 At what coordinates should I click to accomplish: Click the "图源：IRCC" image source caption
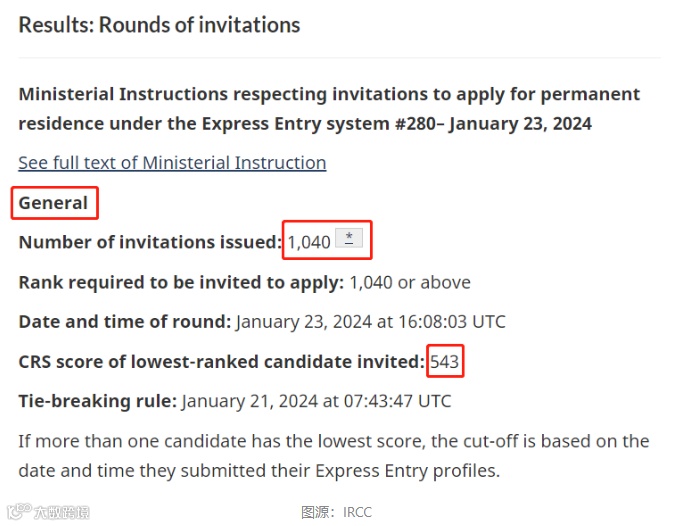(x=336, y=512)
